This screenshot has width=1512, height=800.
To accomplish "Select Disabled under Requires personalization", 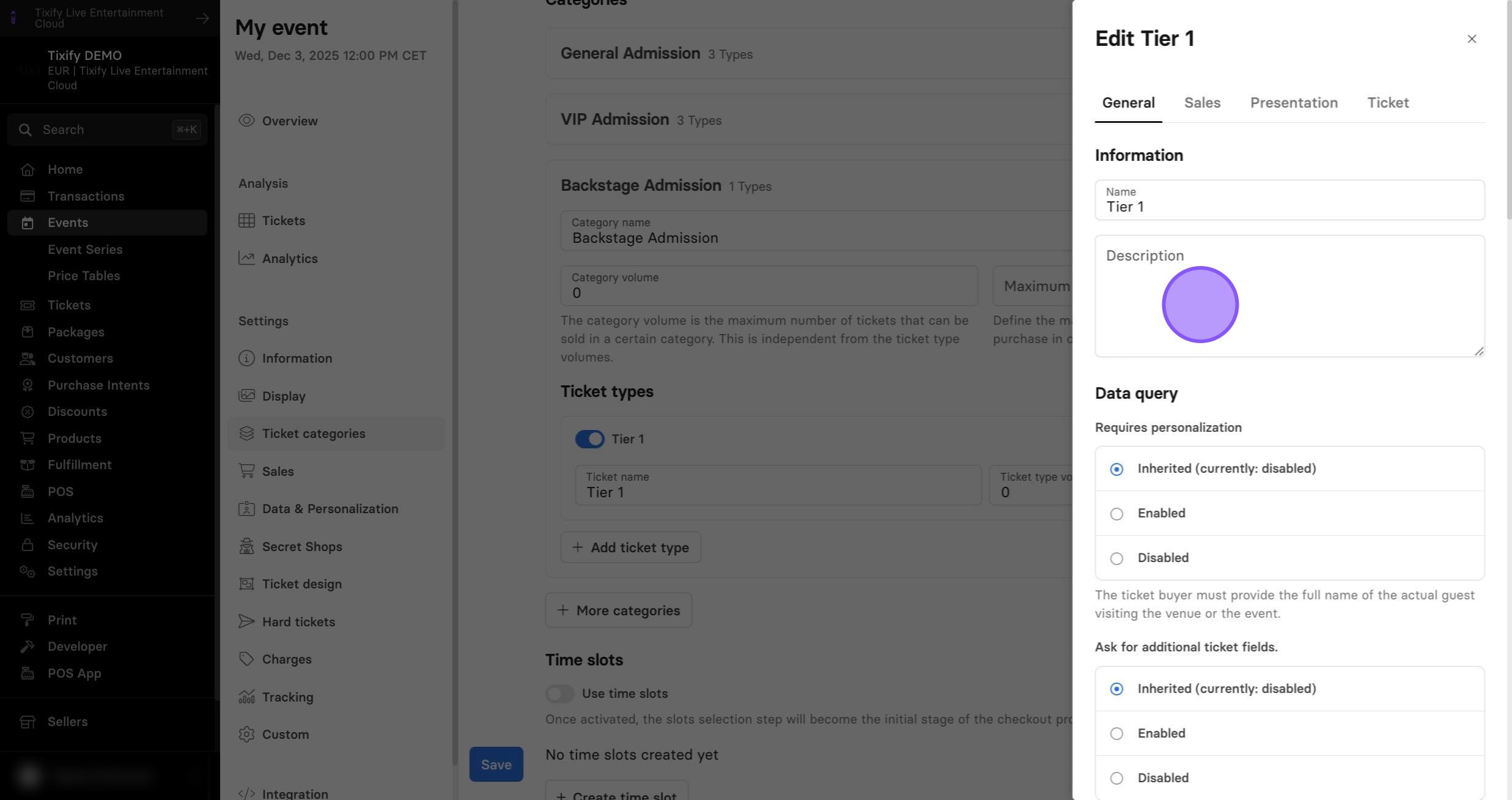I will (x=1289, y=558).
